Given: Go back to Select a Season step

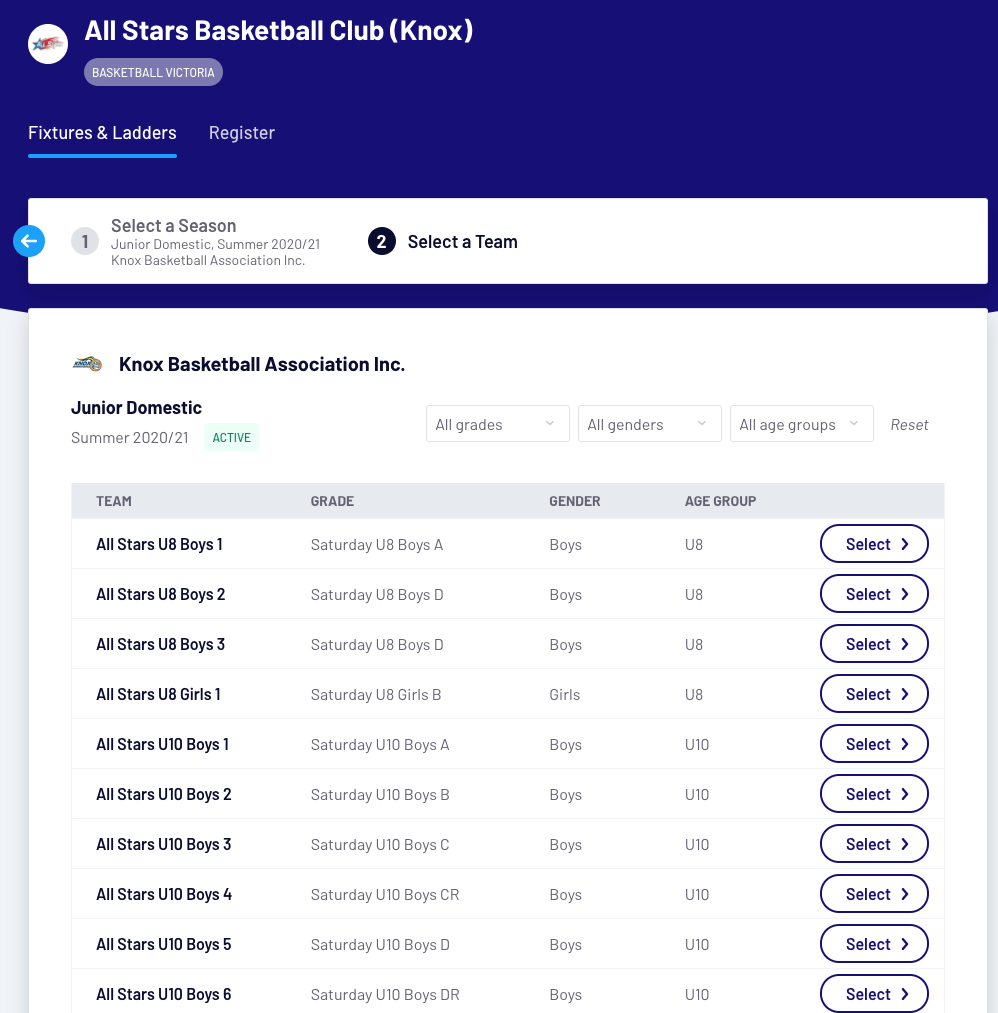Looking at the screenshot, I should [174, 226].
